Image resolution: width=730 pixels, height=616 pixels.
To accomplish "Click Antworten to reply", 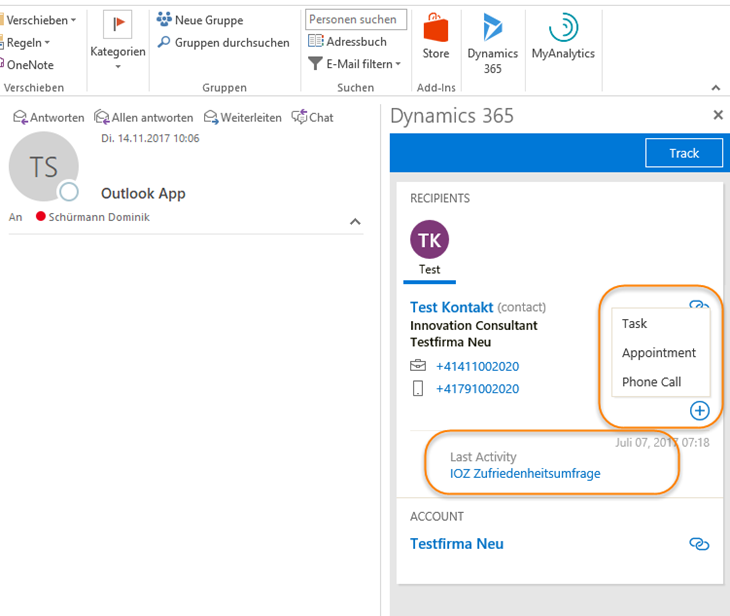I will [49, 117].
